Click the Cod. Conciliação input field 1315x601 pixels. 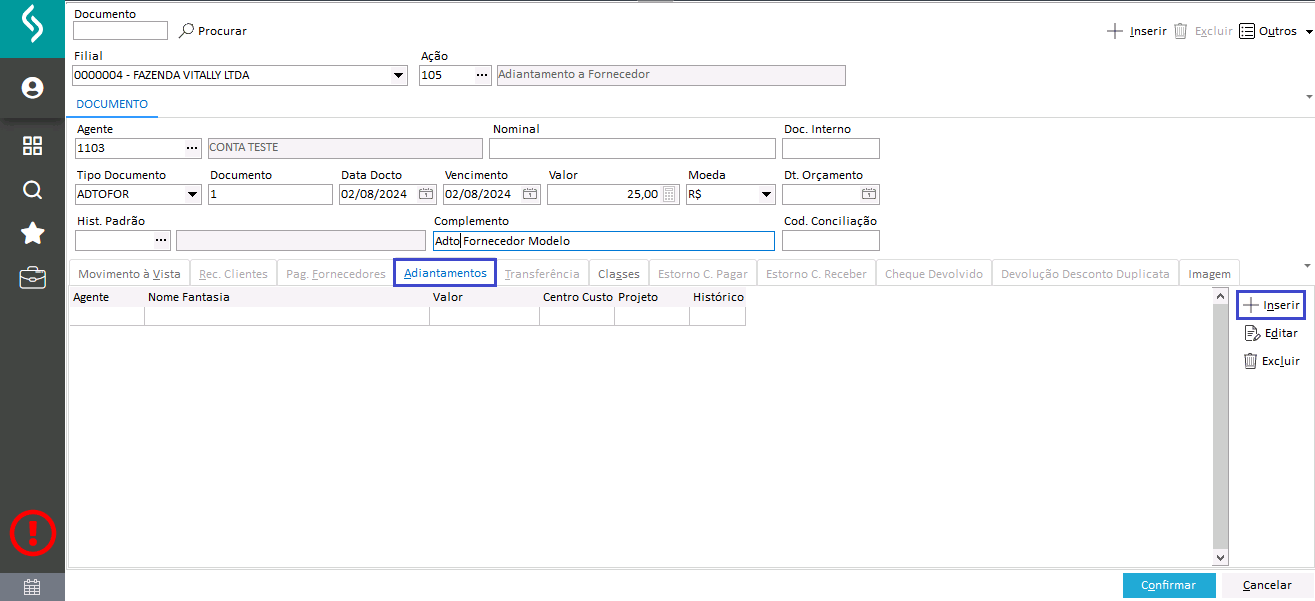(x=831, y=240)
